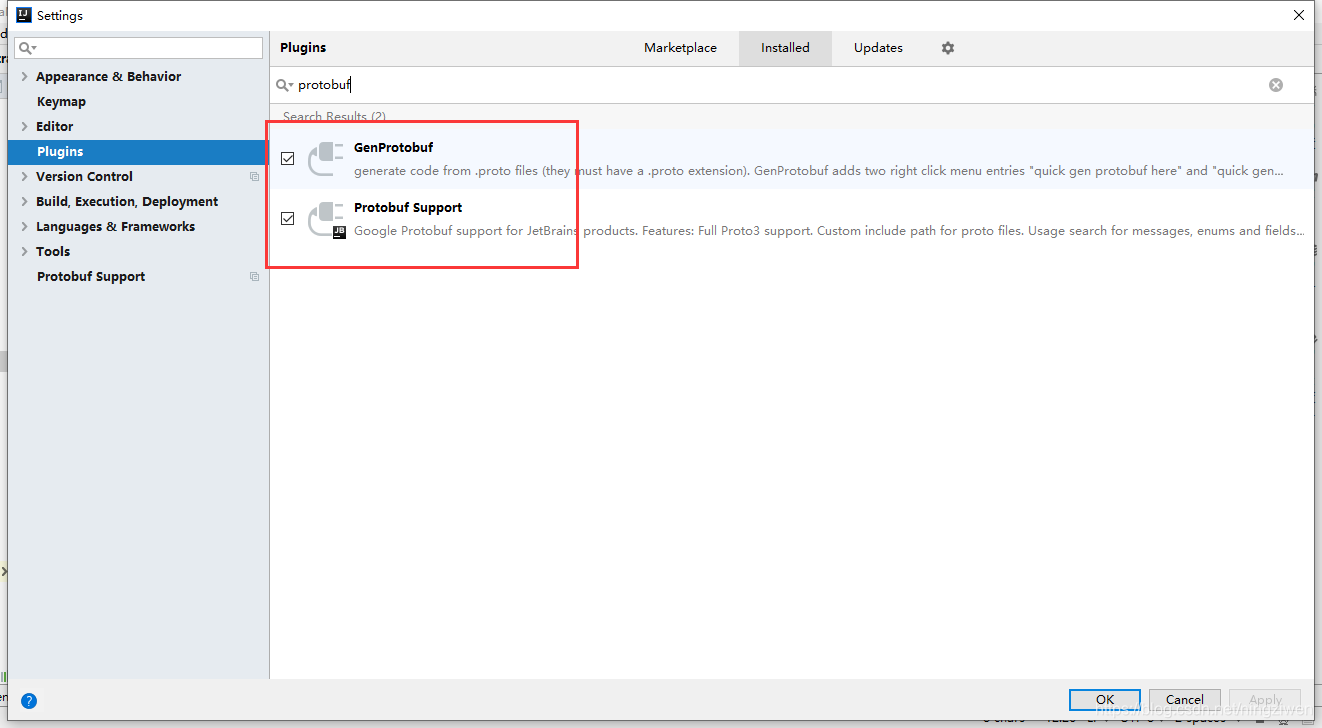The height and width of the screenshot is (728, 1322).
Task: Focus the settings search field
Action: [139, 48]
